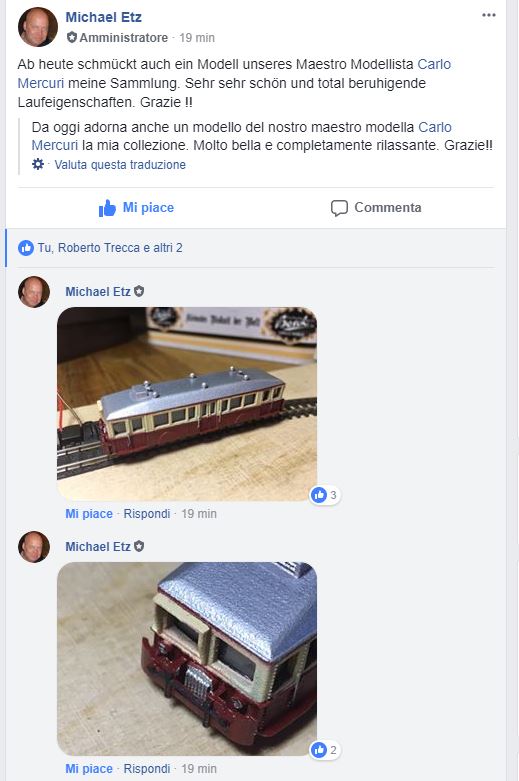Open the three-dot post options menu
519x781 pixels.
489,15
